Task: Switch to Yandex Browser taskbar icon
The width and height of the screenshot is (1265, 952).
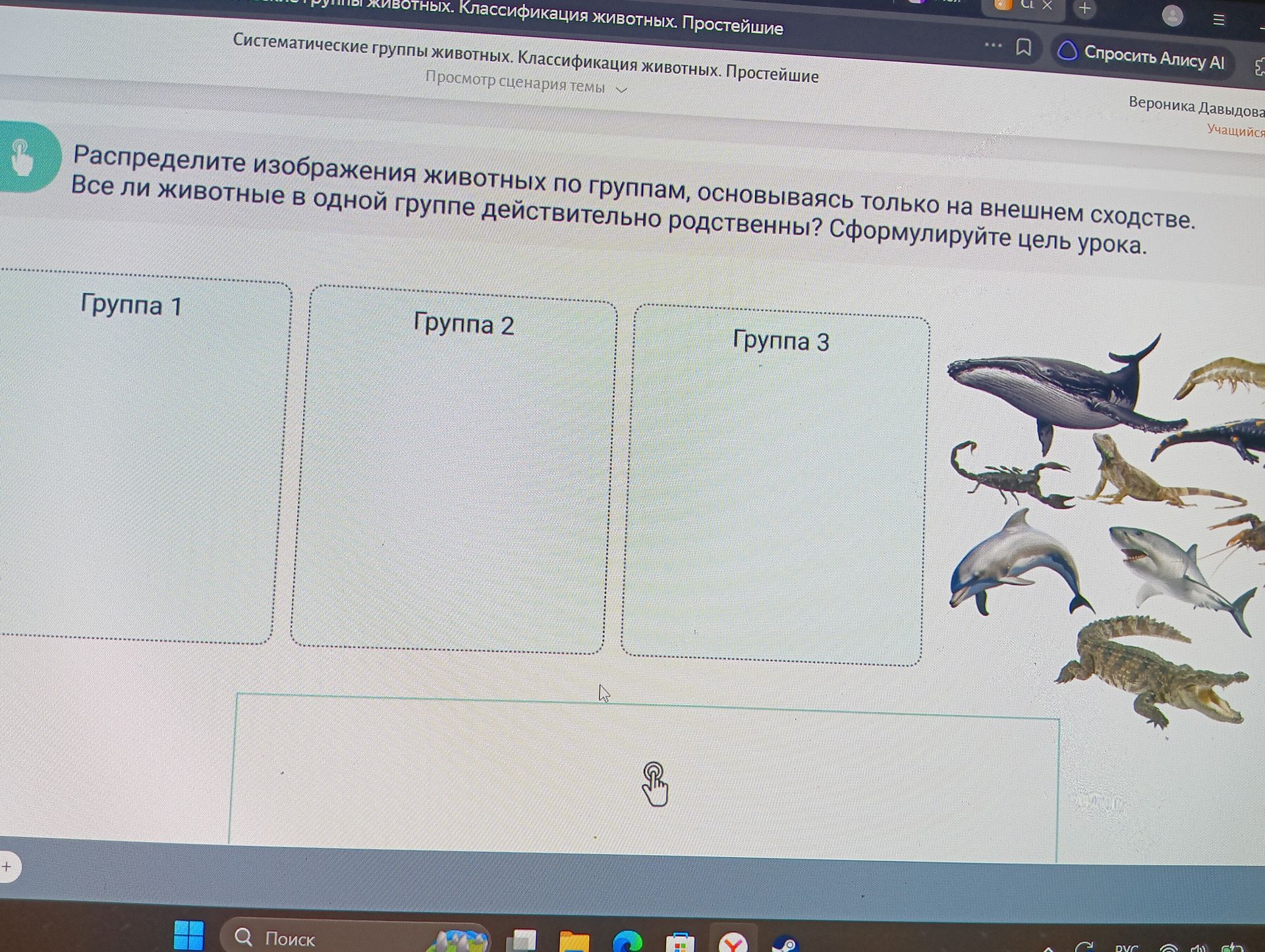Action: 733,943
